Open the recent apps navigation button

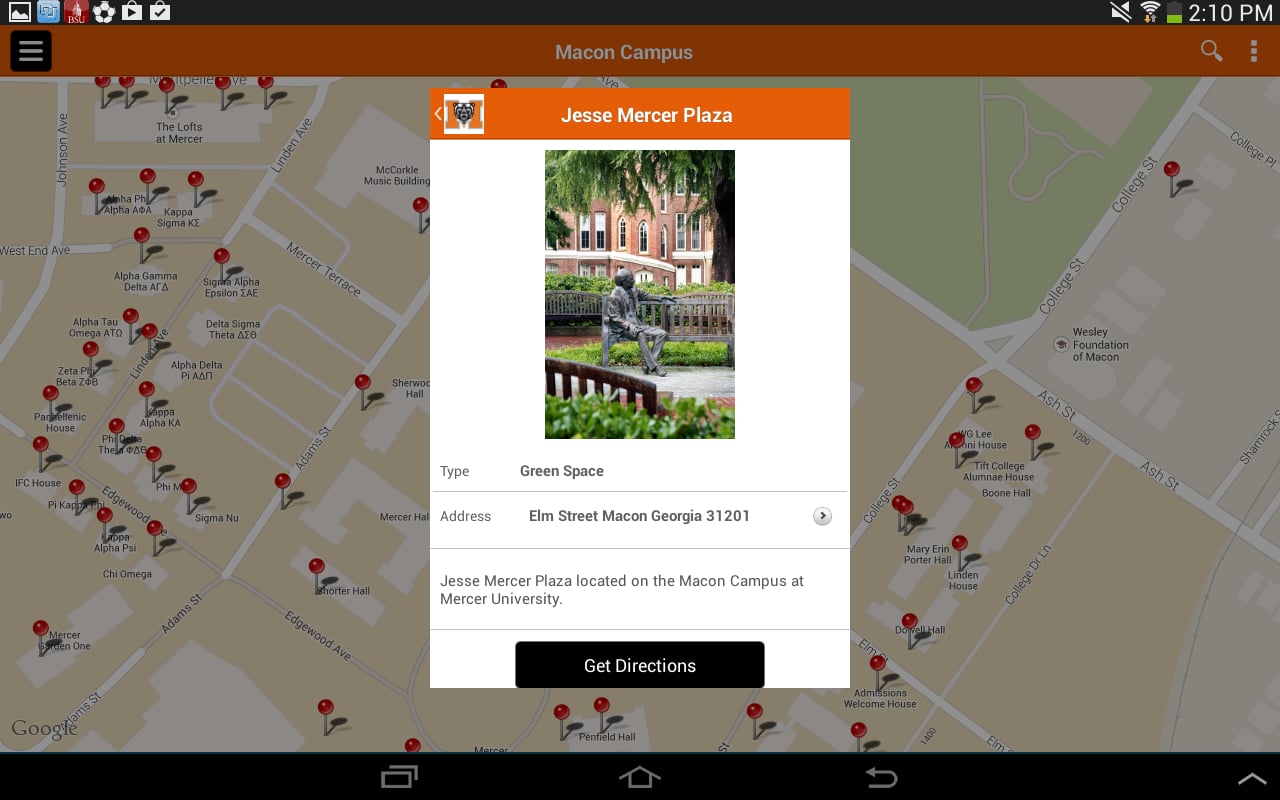(400, 777)
